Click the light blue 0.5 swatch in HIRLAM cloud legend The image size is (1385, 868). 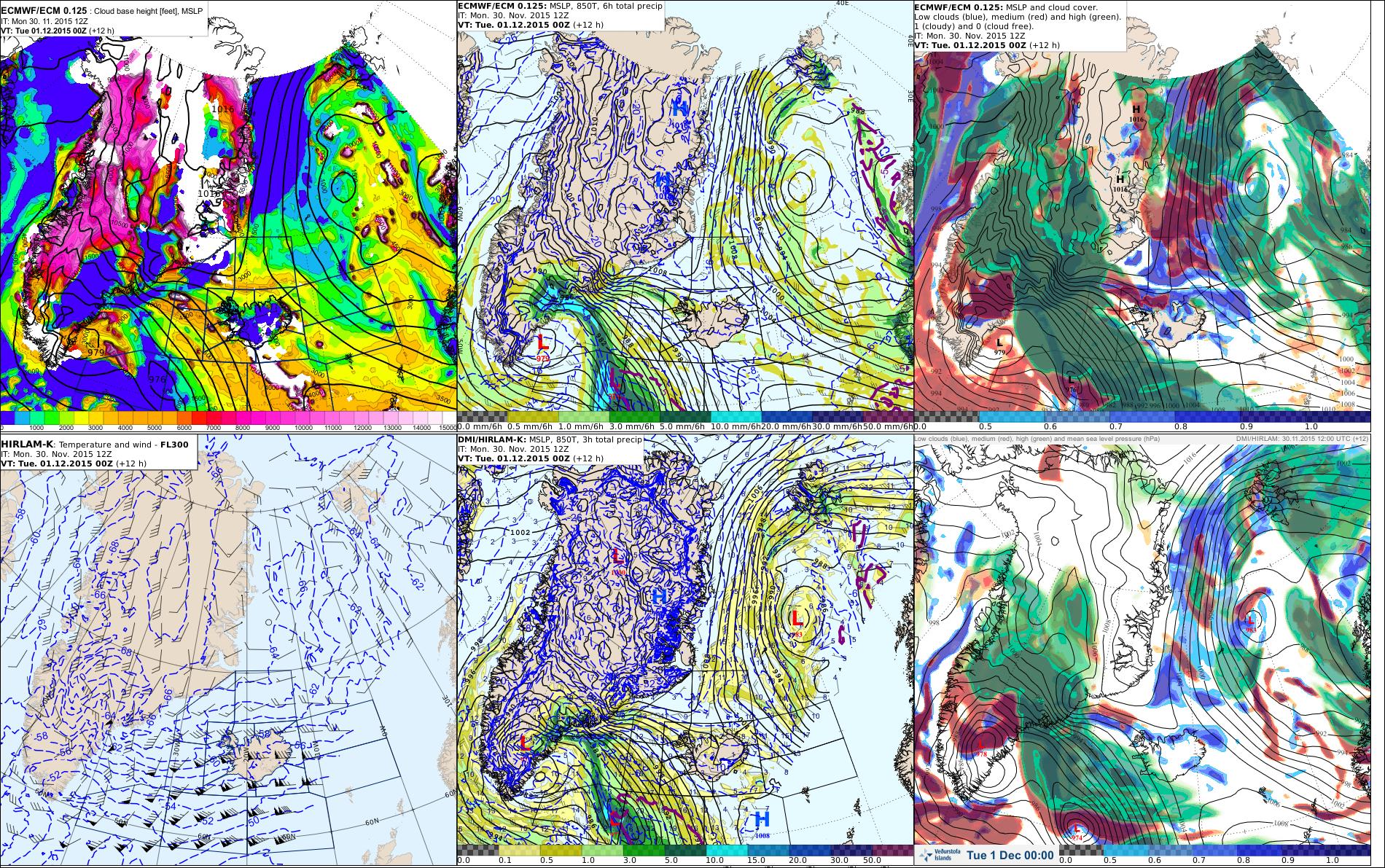[x=1125, y=851]
